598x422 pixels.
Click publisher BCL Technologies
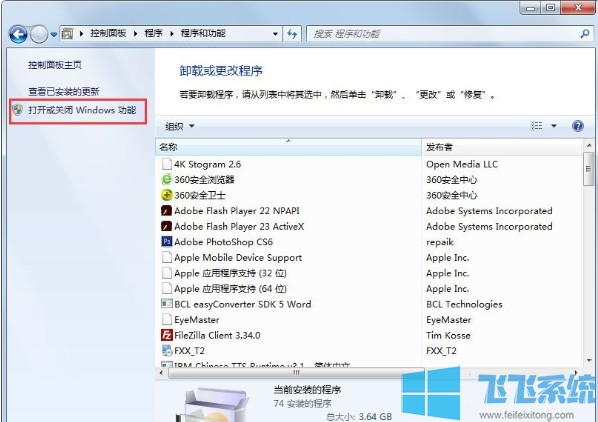(x=464, y=304)
